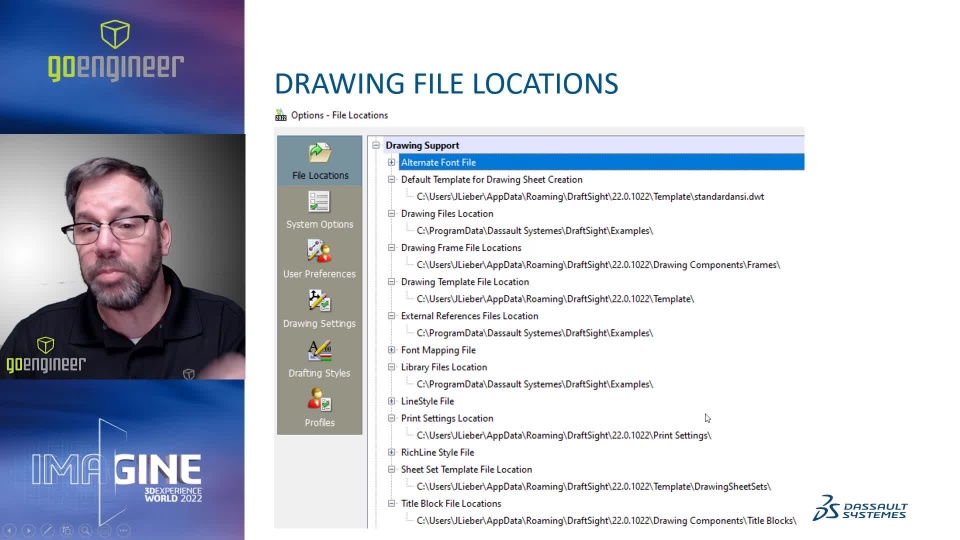
Task: Collapse the Library Files Location node
Action: coord(391,367)
